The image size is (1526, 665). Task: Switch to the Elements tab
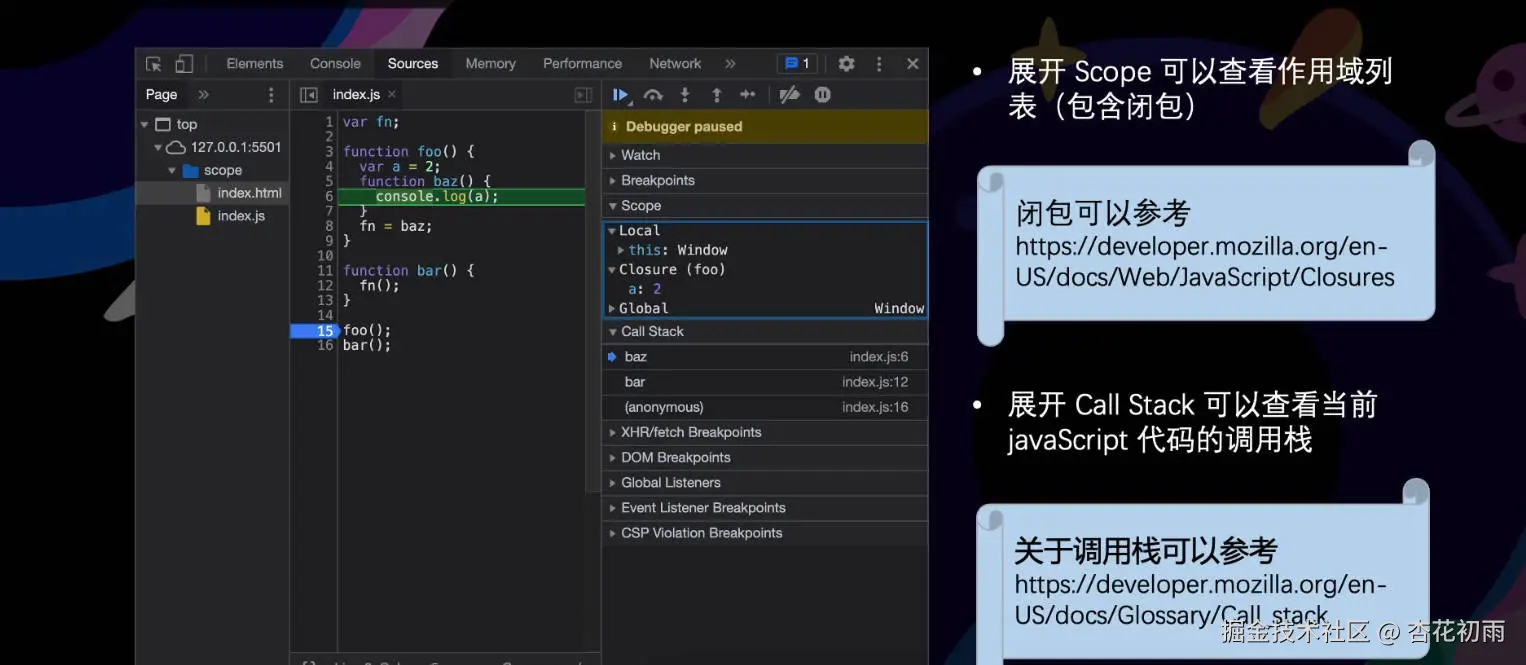[255, 63]
